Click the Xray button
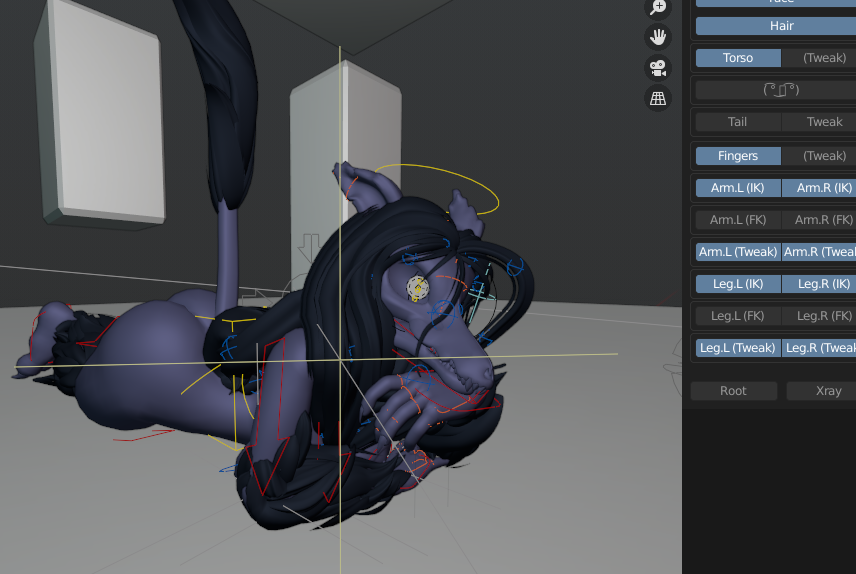Screen dimensions: 856x574 tap(821, 390)
